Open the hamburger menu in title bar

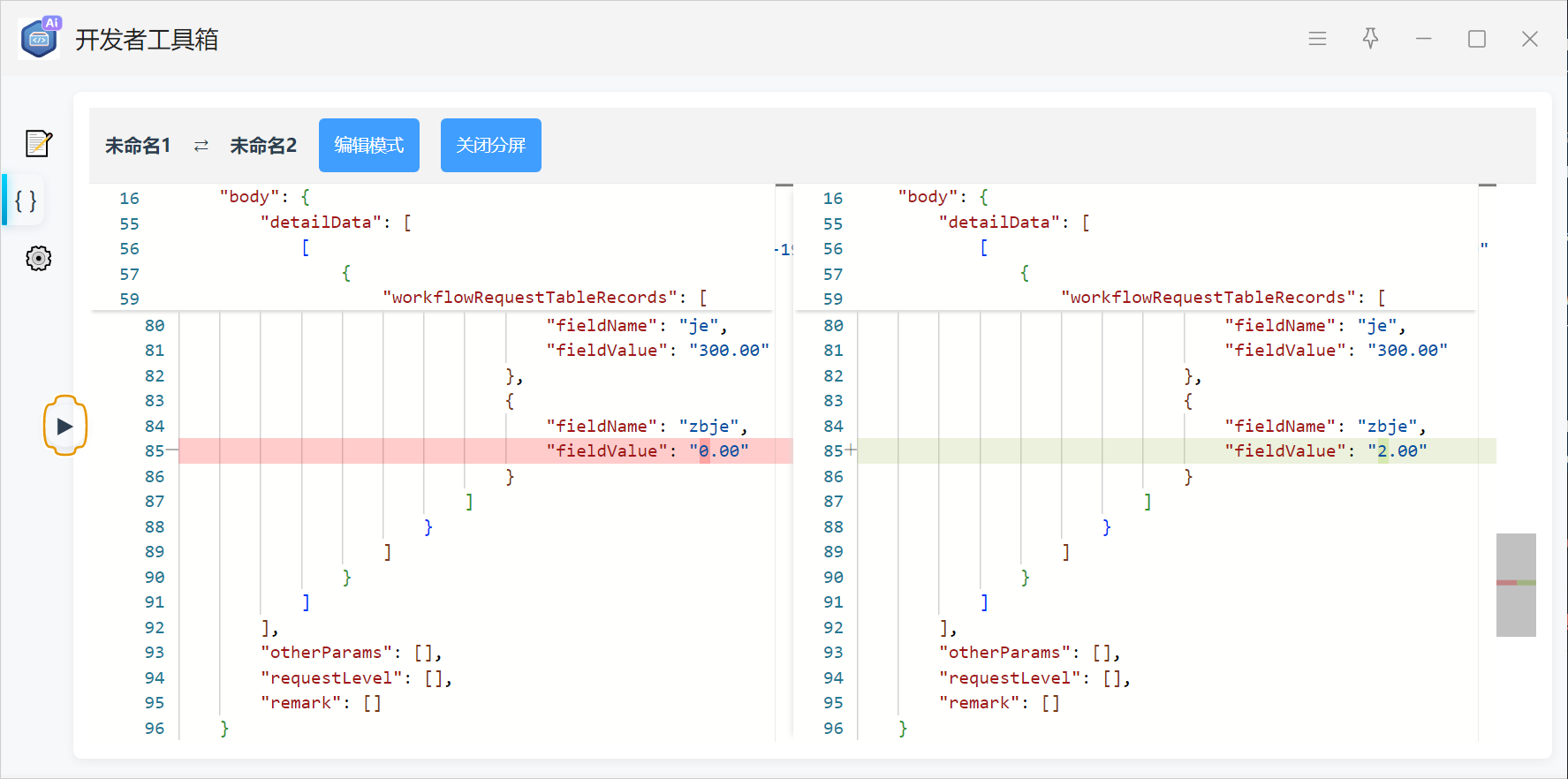(x=1317, y=39)
